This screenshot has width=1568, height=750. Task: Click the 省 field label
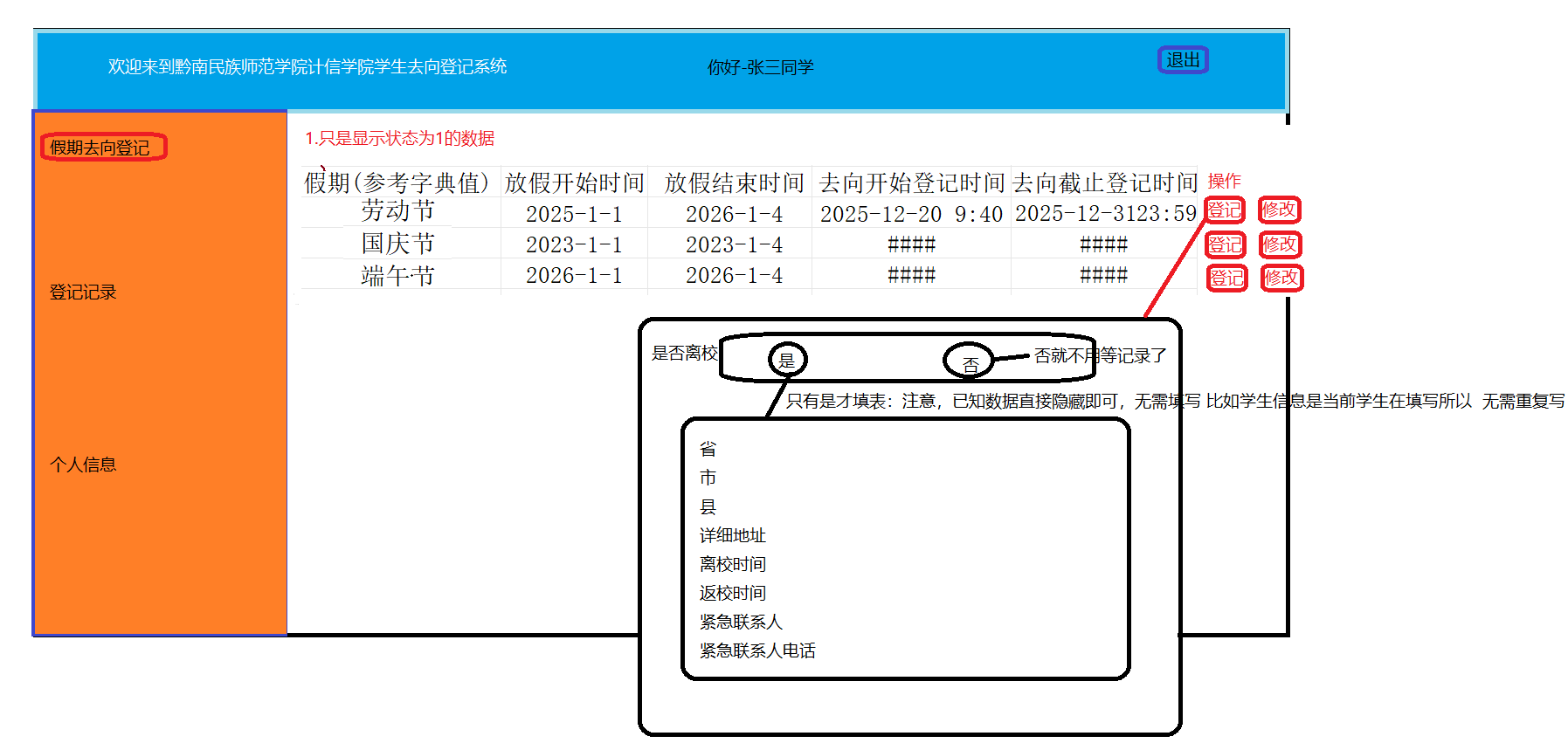coord(708,449)
